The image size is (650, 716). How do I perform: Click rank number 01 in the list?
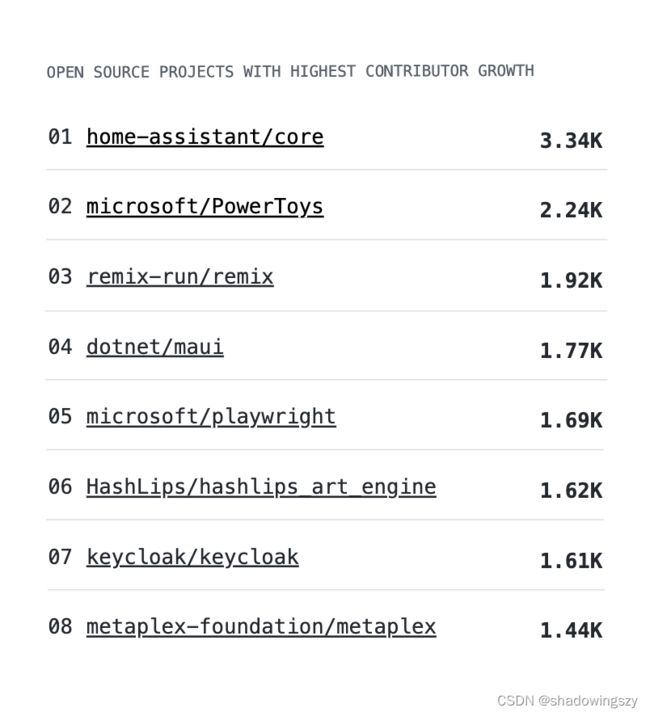[60, 137]
